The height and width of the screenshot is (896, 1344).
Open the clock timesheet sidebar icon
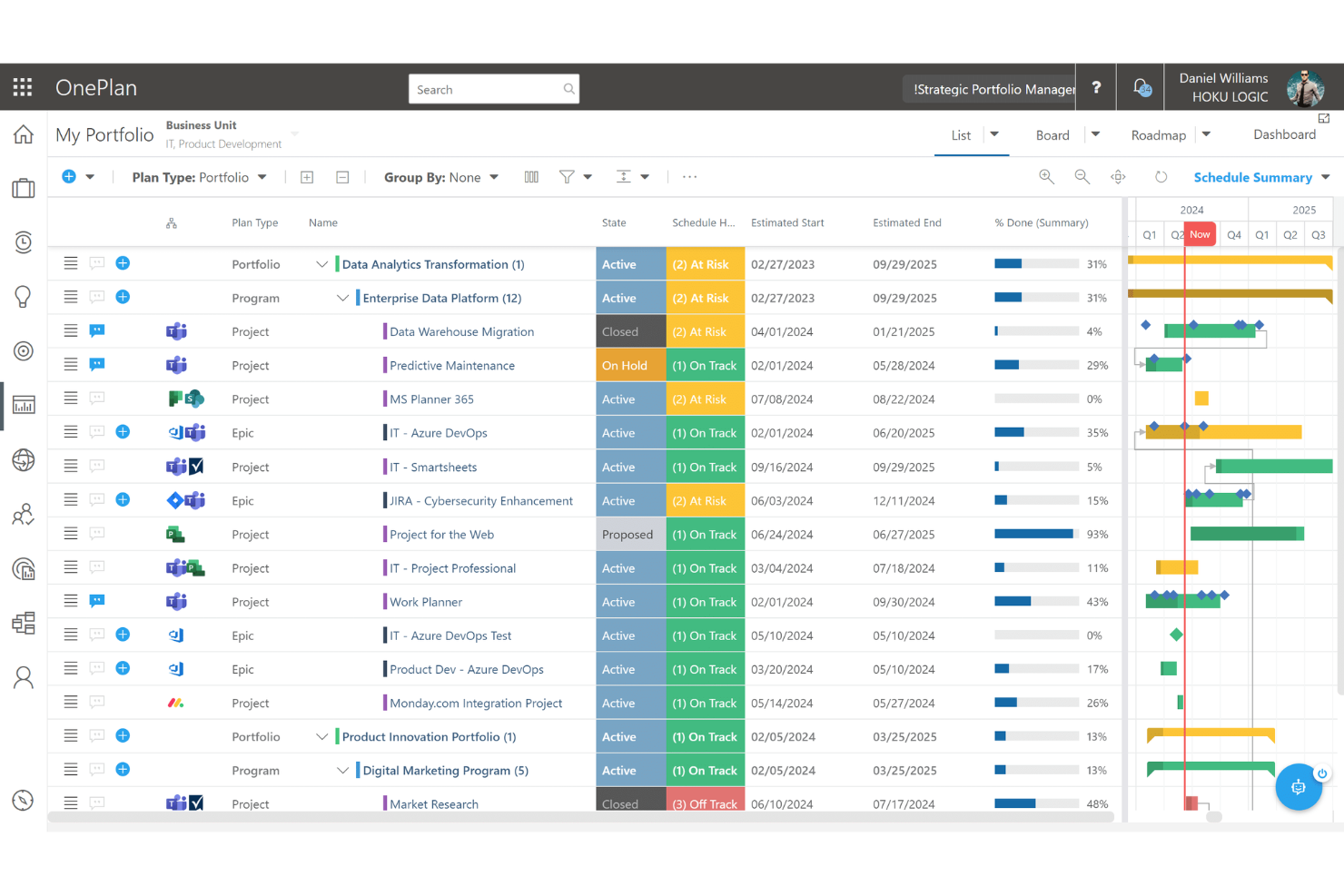[24, 242]
